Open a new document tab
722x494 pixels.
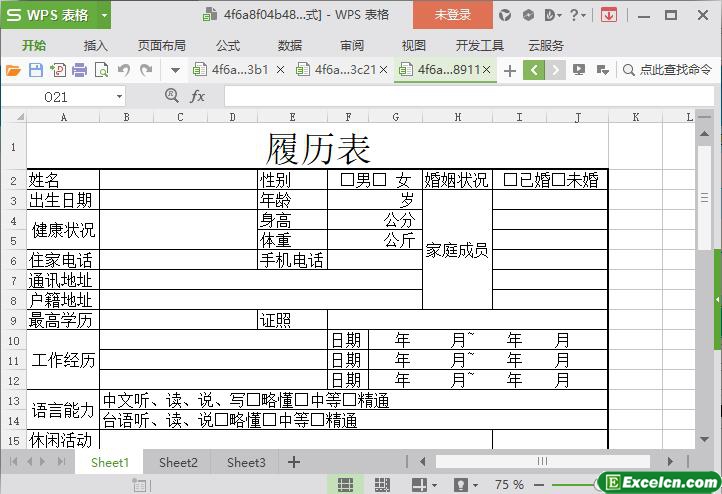click(510, 70)
